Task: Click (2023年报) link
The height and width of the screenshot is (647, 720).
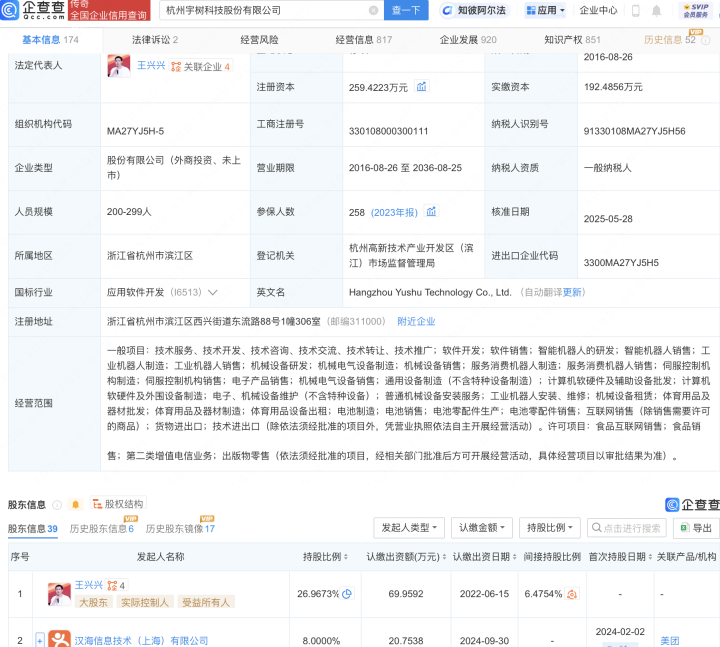Action: coord(394,212)
